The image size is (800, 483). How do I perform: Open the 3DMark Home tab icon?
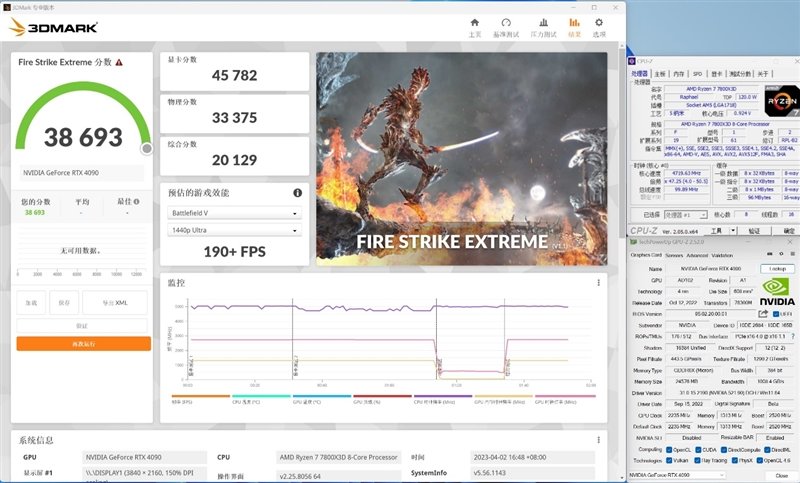click(474, 22)
